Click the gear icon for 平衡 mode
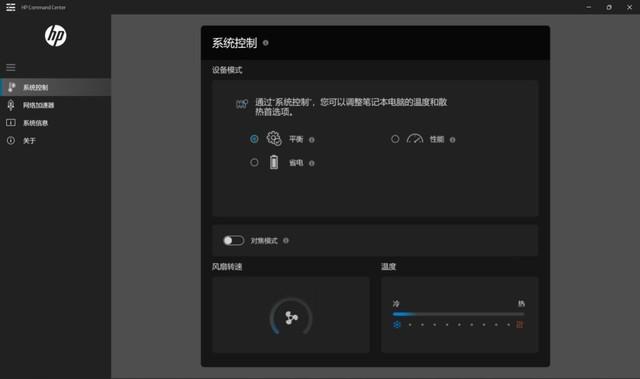The height and width of the screenshot is (379, 640). (274, 139)
